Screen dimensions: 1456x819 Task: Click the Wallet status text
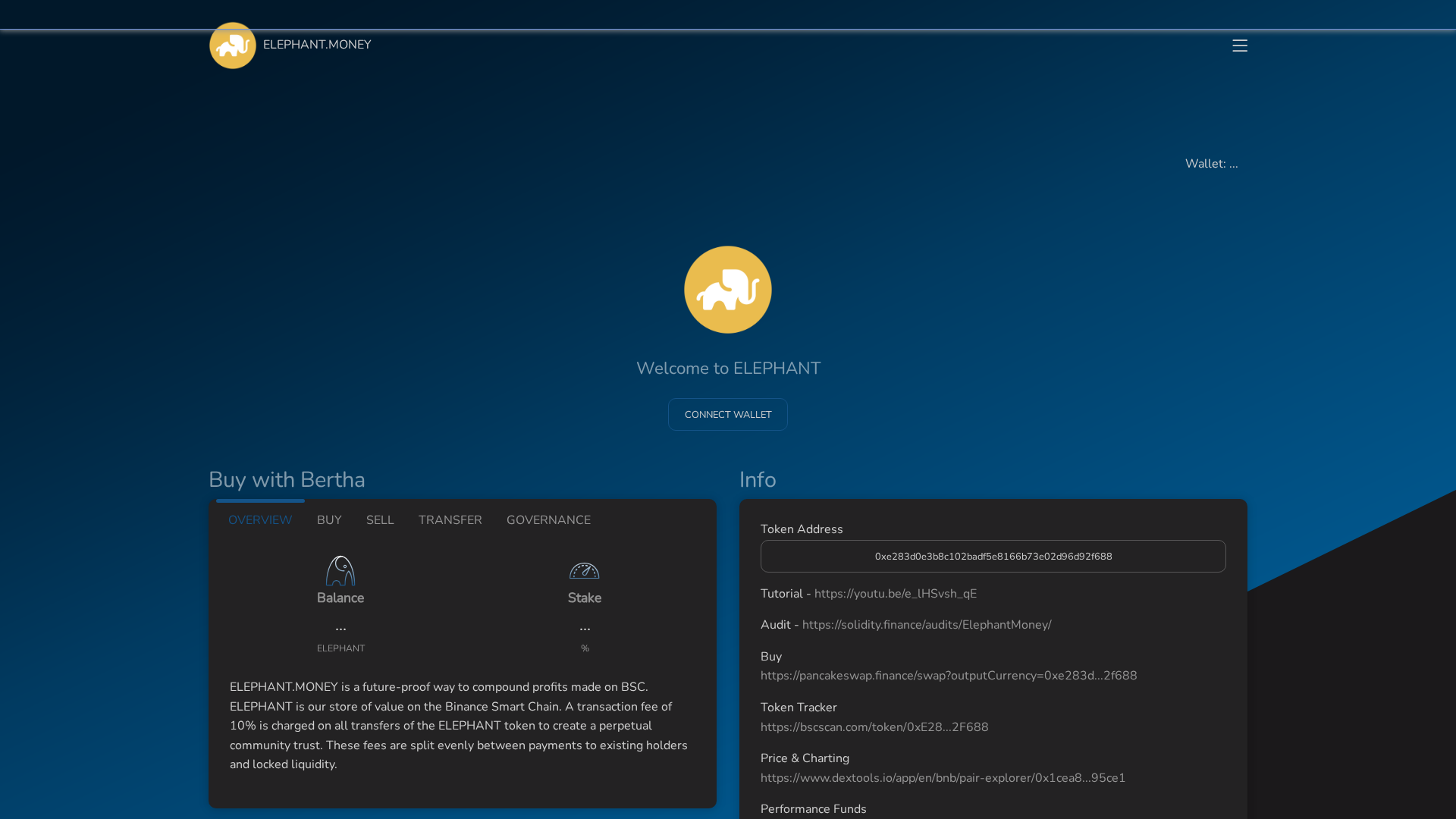(1212, 164)
